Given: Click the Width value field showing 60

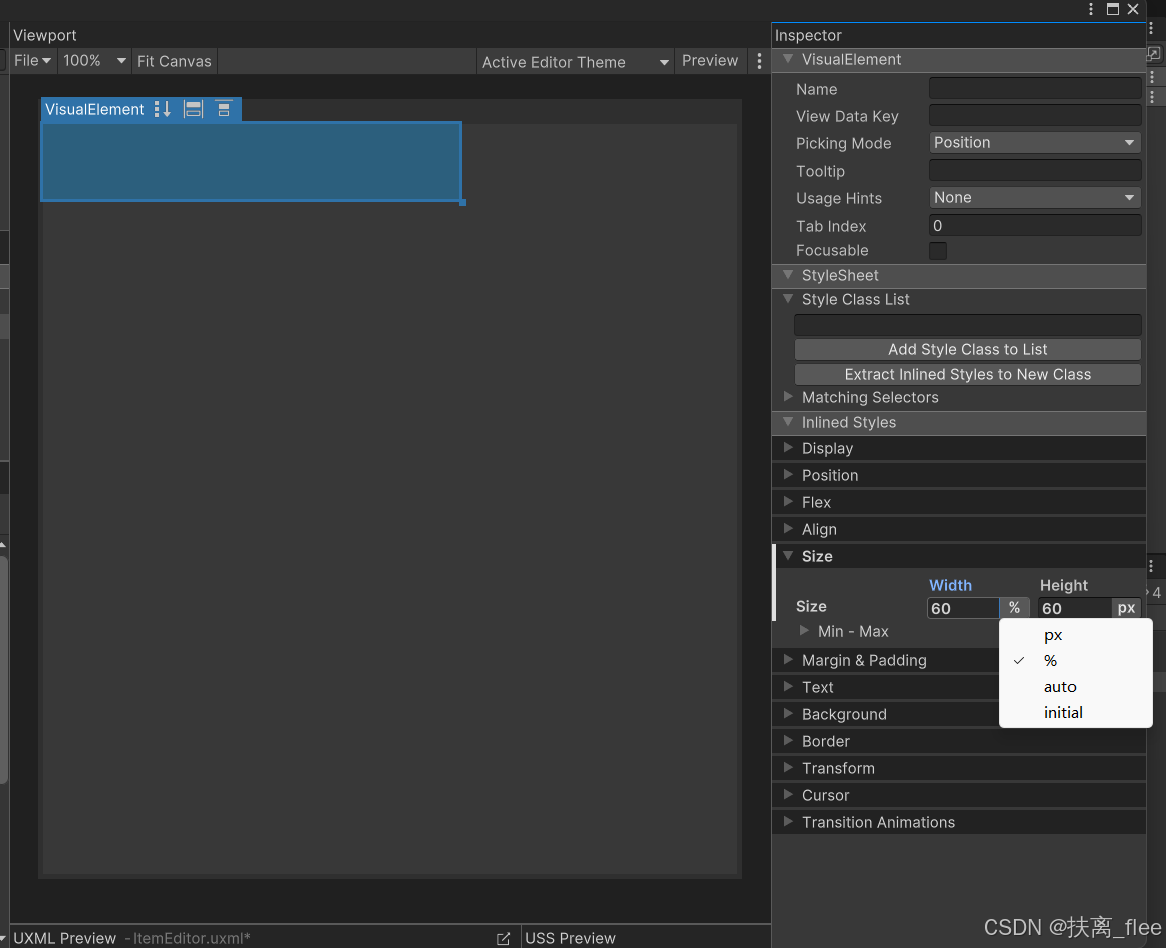Looking at the screenshot, I should [961, 607].
